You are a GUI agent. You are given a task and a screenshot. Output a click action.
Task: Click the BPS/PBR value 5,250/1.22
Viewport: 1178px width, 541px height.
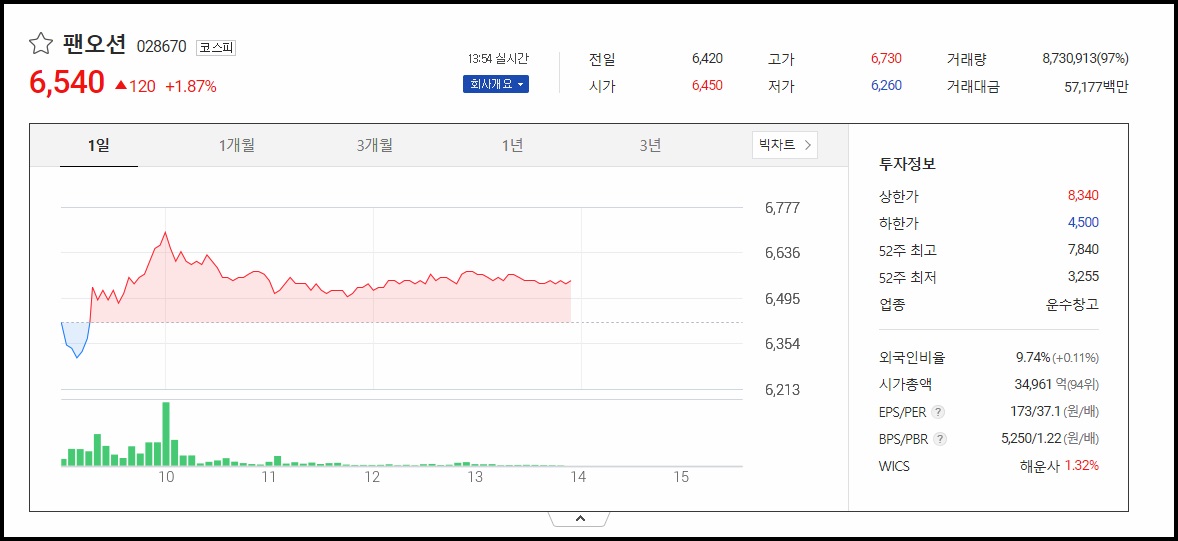1029,439
